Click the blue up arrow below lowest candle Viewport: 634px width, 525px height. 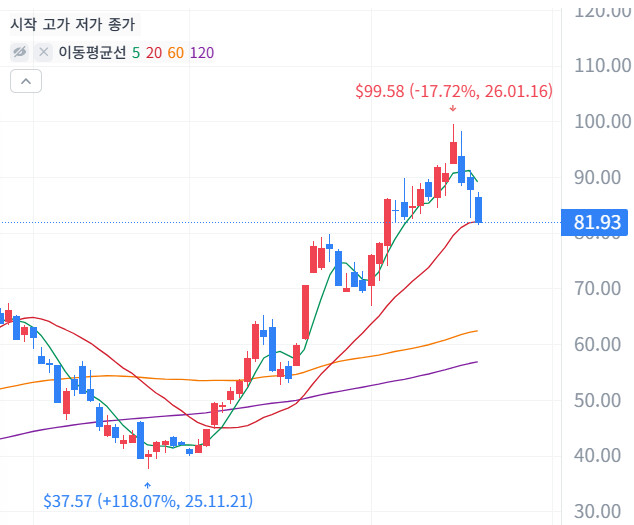tap(148, 483)
